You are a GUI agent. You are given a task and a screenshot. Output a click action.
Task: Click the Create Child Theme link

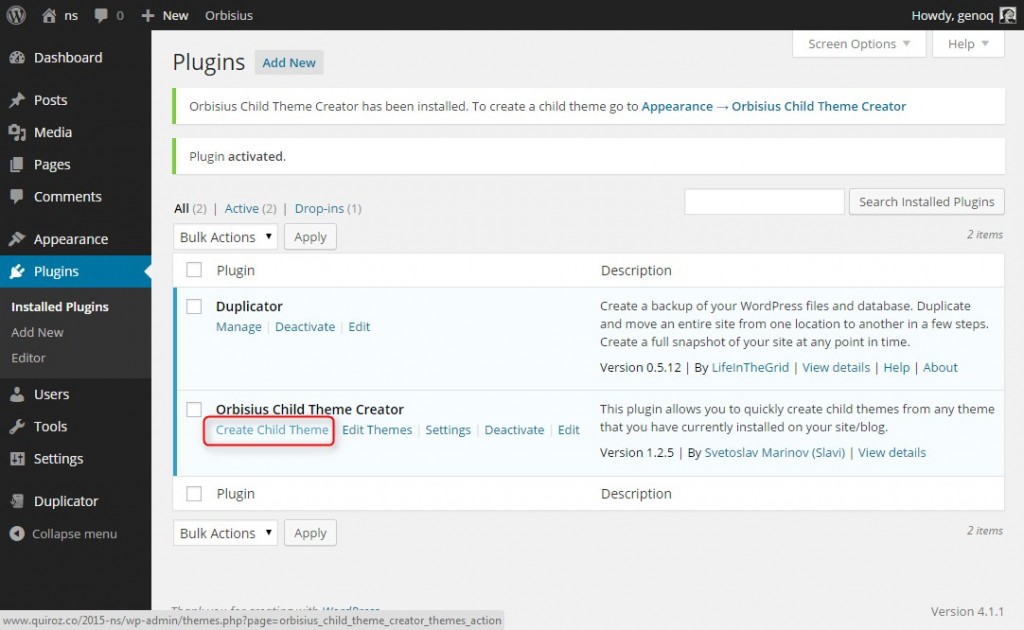pyautogui.click(x=272, y=430)
